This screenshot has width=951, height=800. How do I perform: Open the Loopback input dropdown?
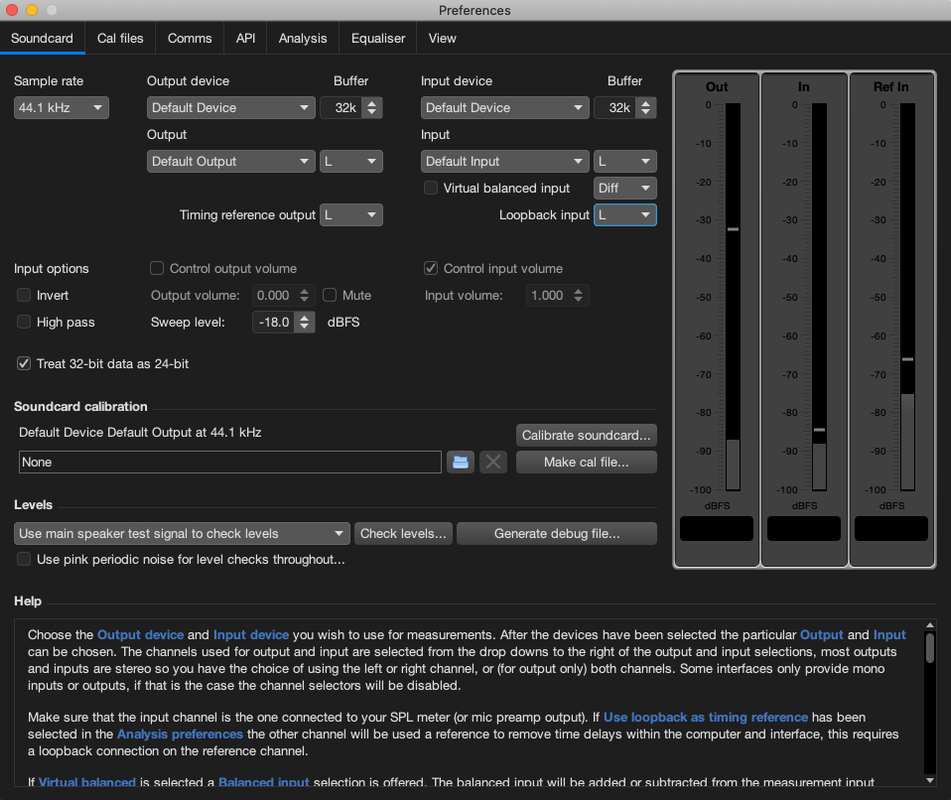tap(625, 215)
